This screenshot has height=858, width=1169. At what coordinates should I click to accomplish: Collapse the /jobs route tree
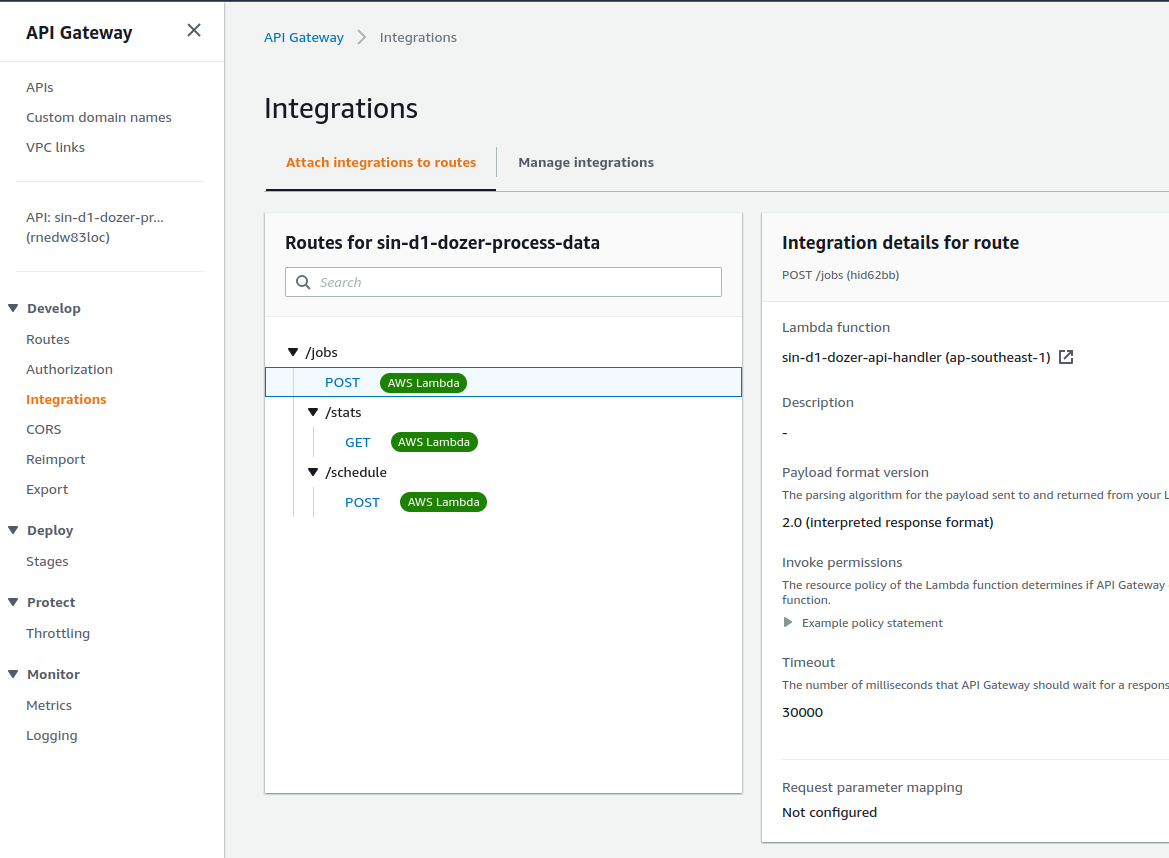coord(293,352)
